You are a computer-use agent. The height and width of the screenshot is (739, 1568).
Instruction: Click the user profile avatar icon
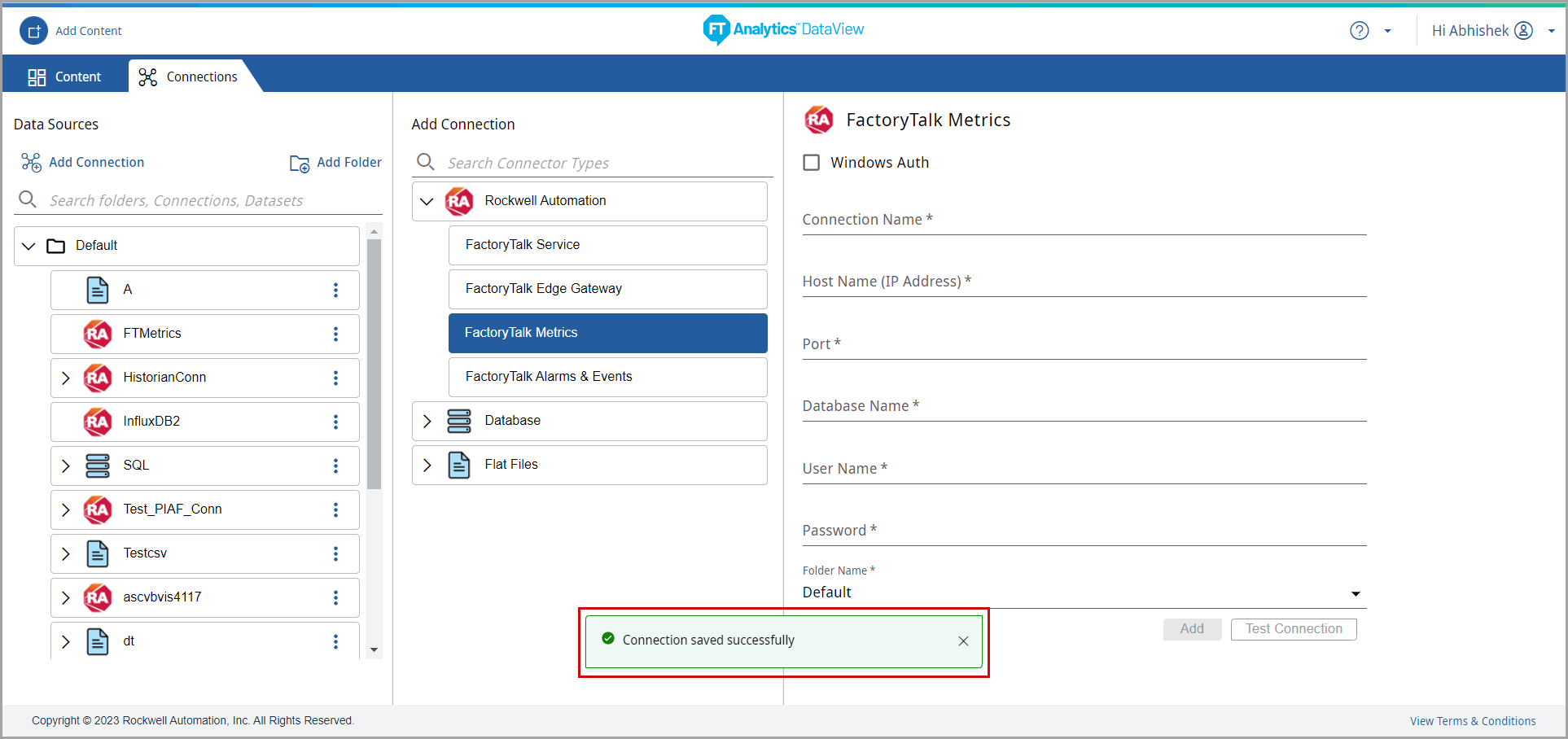1523,31
